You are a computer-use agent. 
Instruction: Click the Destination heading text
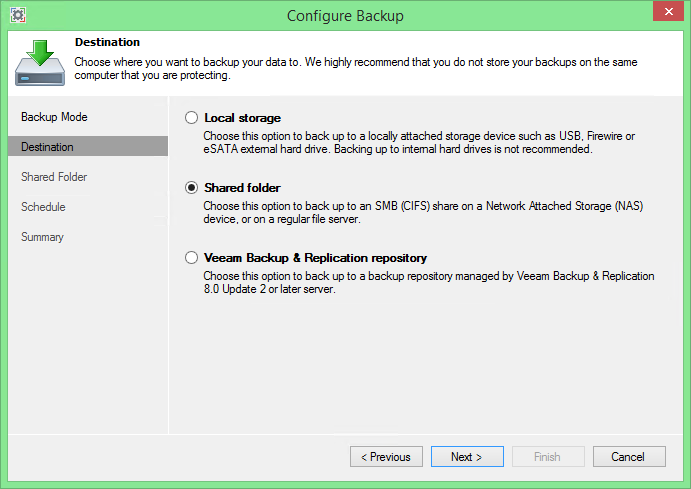click(107, 42)
